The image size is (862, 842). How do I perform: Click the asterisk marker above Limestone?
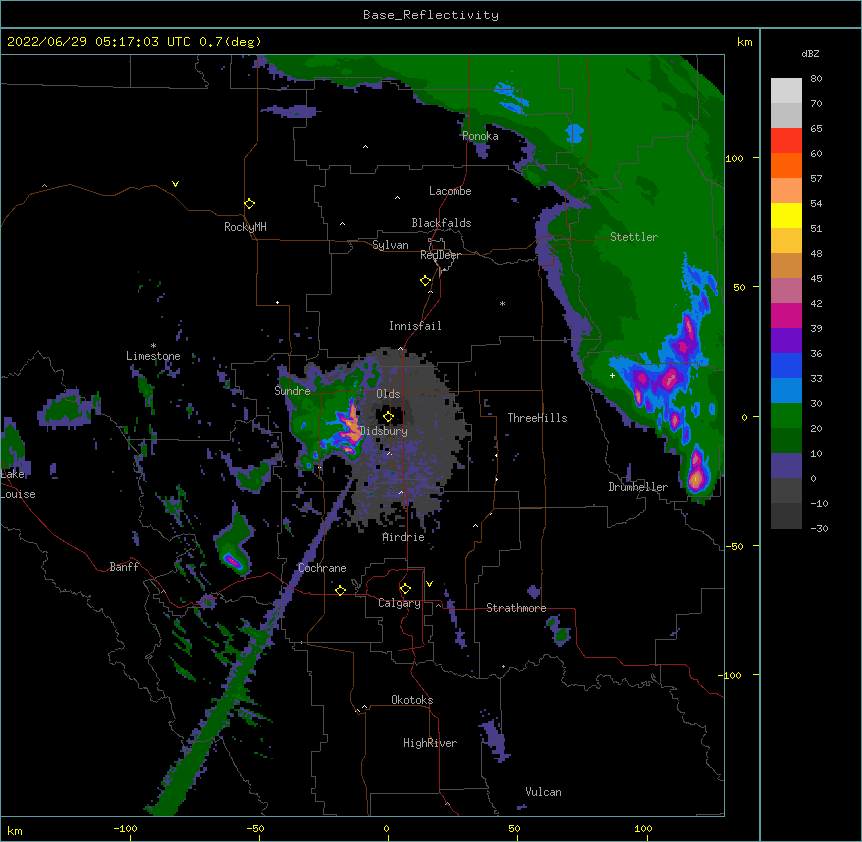click(x=153, y=346)
